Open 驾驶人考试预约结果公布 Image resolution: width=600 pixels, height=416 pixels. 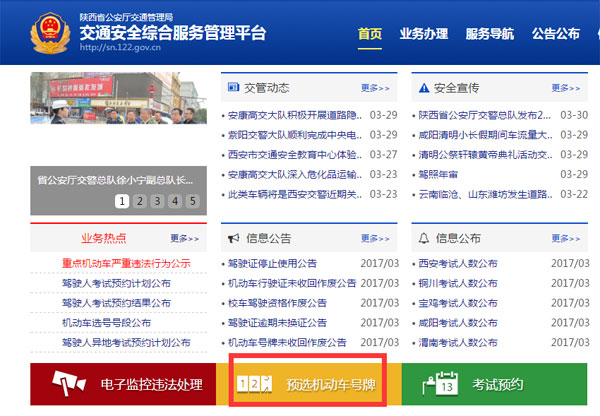[116, 303]
